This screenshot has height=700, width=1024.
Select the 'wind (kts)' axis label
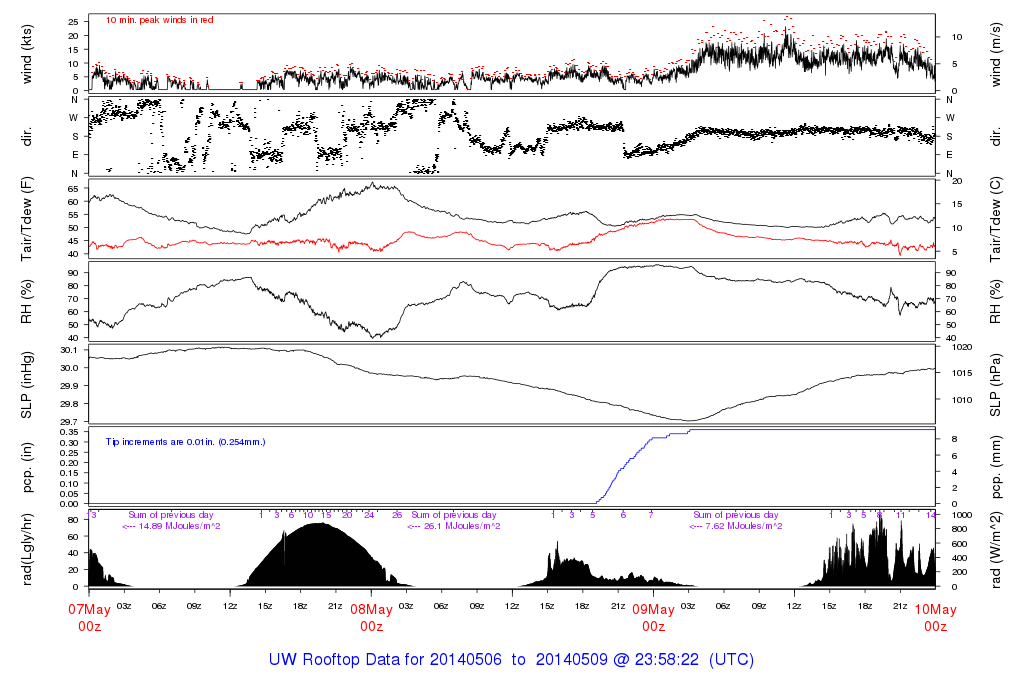(x=27, y=54)
